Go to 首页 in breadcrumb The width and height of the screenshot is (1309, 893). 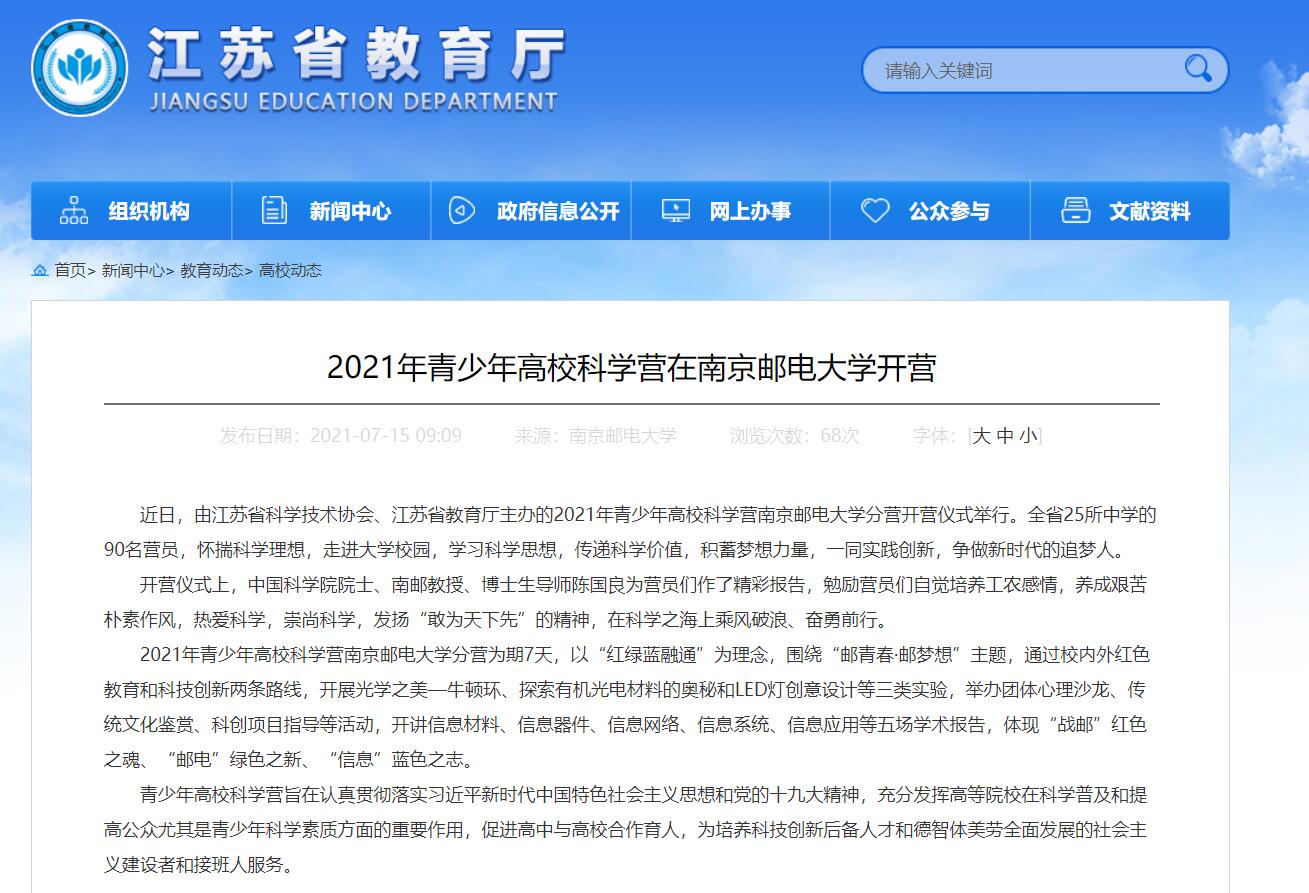pyautogui.click(x=70, y=270)
